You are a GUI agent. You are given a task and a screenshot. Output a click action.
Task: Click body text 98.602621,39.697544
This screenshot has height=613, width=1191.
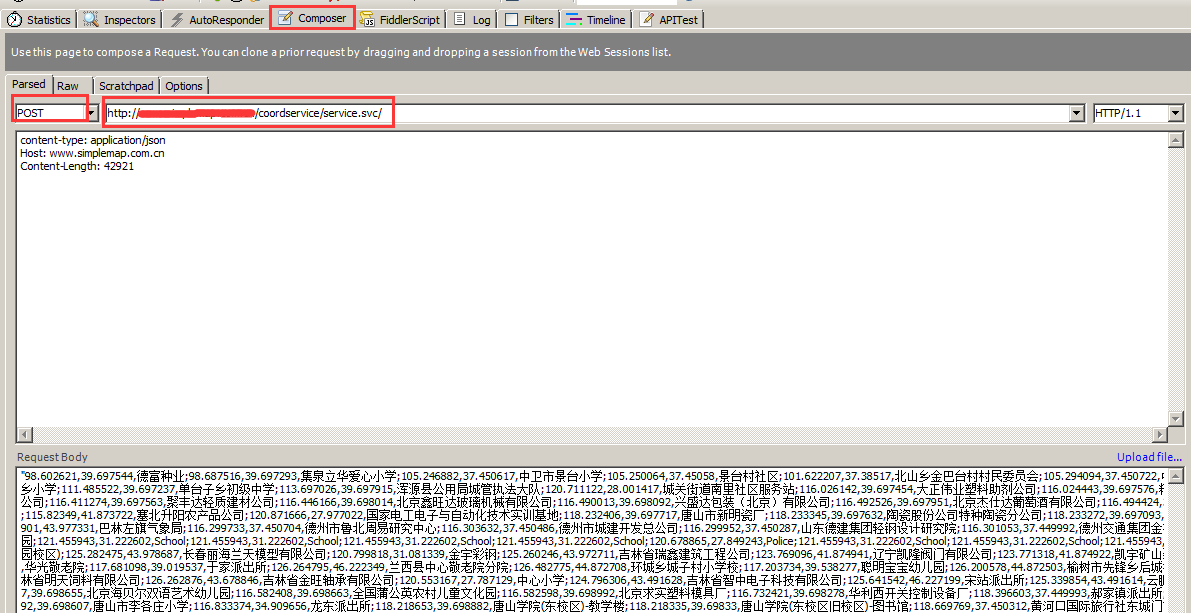pos(80,476)
